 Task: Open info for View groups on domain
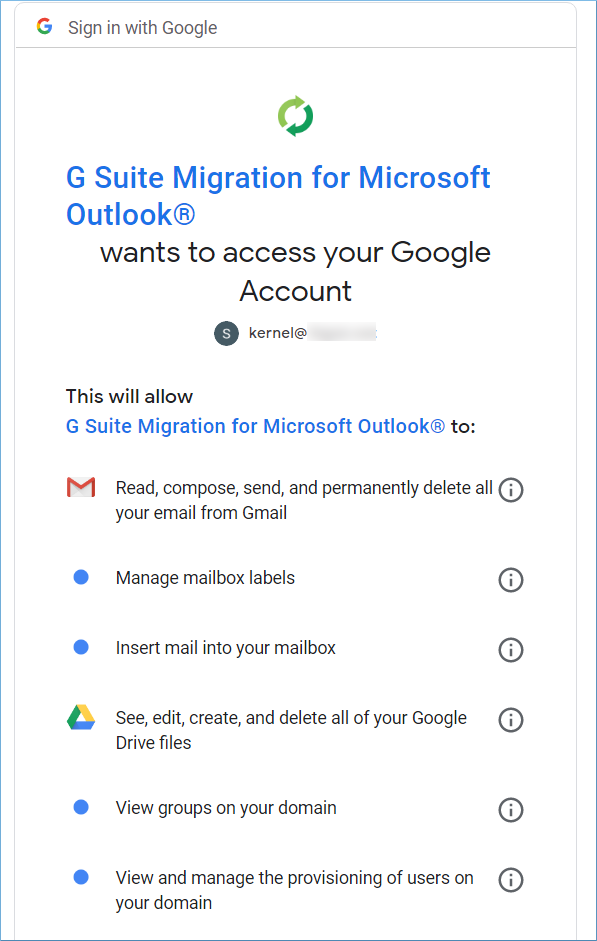pos(511,810)
